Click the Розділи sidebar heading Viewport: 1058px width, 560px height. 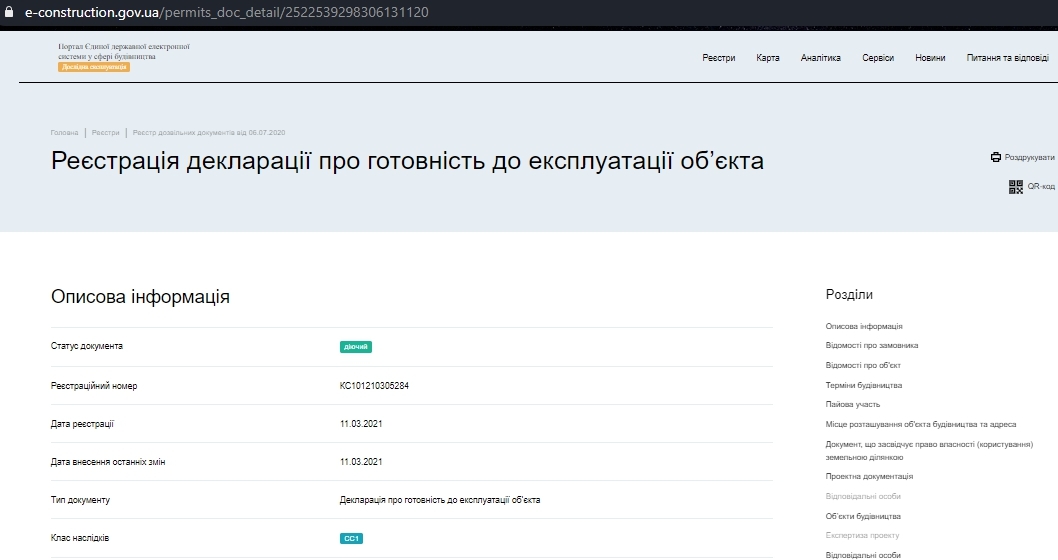point(849,295)
